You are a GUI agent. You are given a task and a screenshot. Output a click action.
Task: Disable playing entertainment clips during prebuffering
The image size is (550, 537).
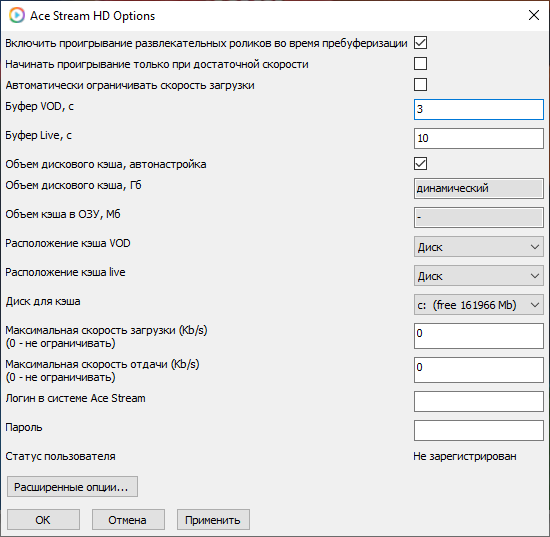click(420, 43)
